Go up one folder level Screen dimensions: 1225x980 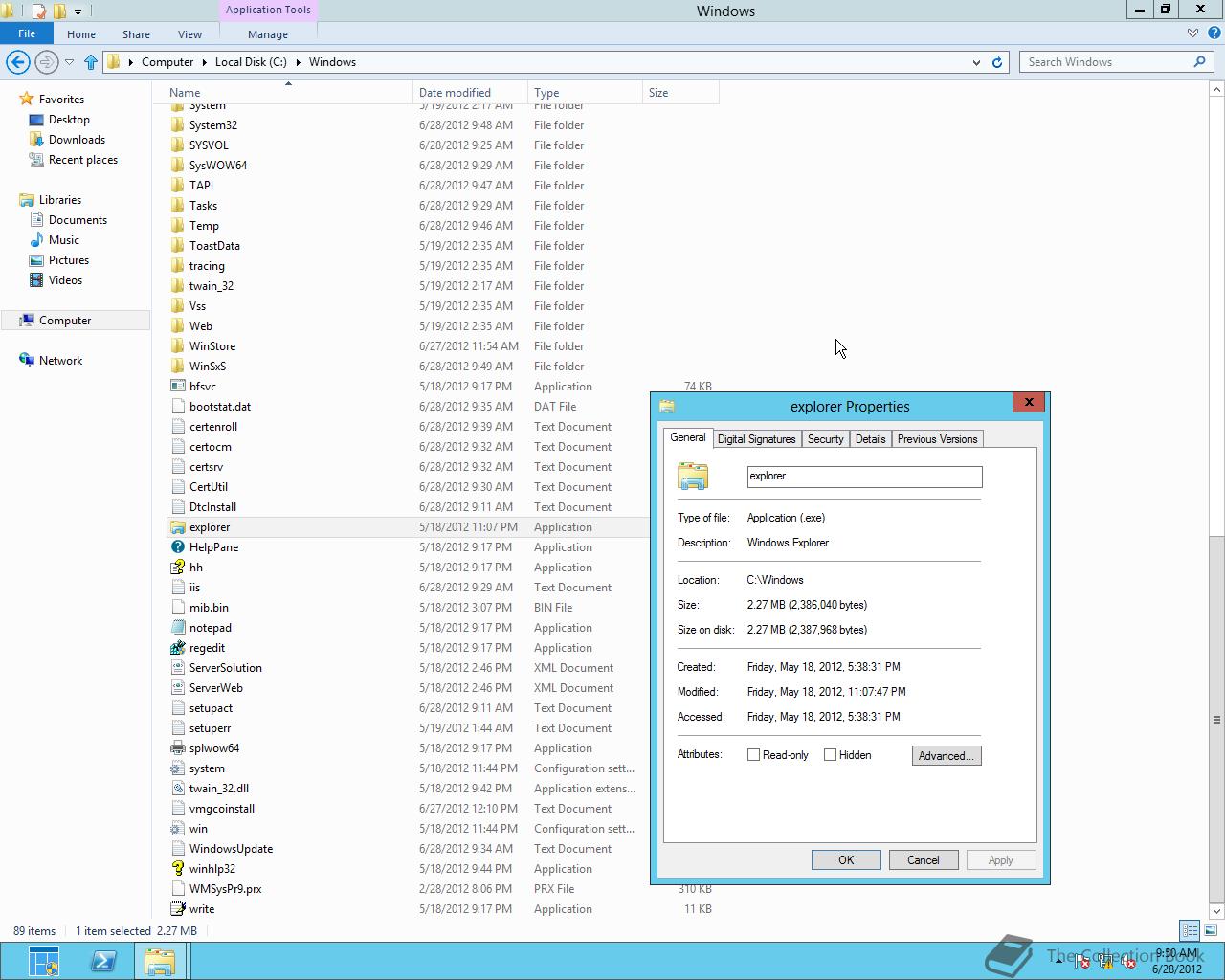(x=91, y=62)
